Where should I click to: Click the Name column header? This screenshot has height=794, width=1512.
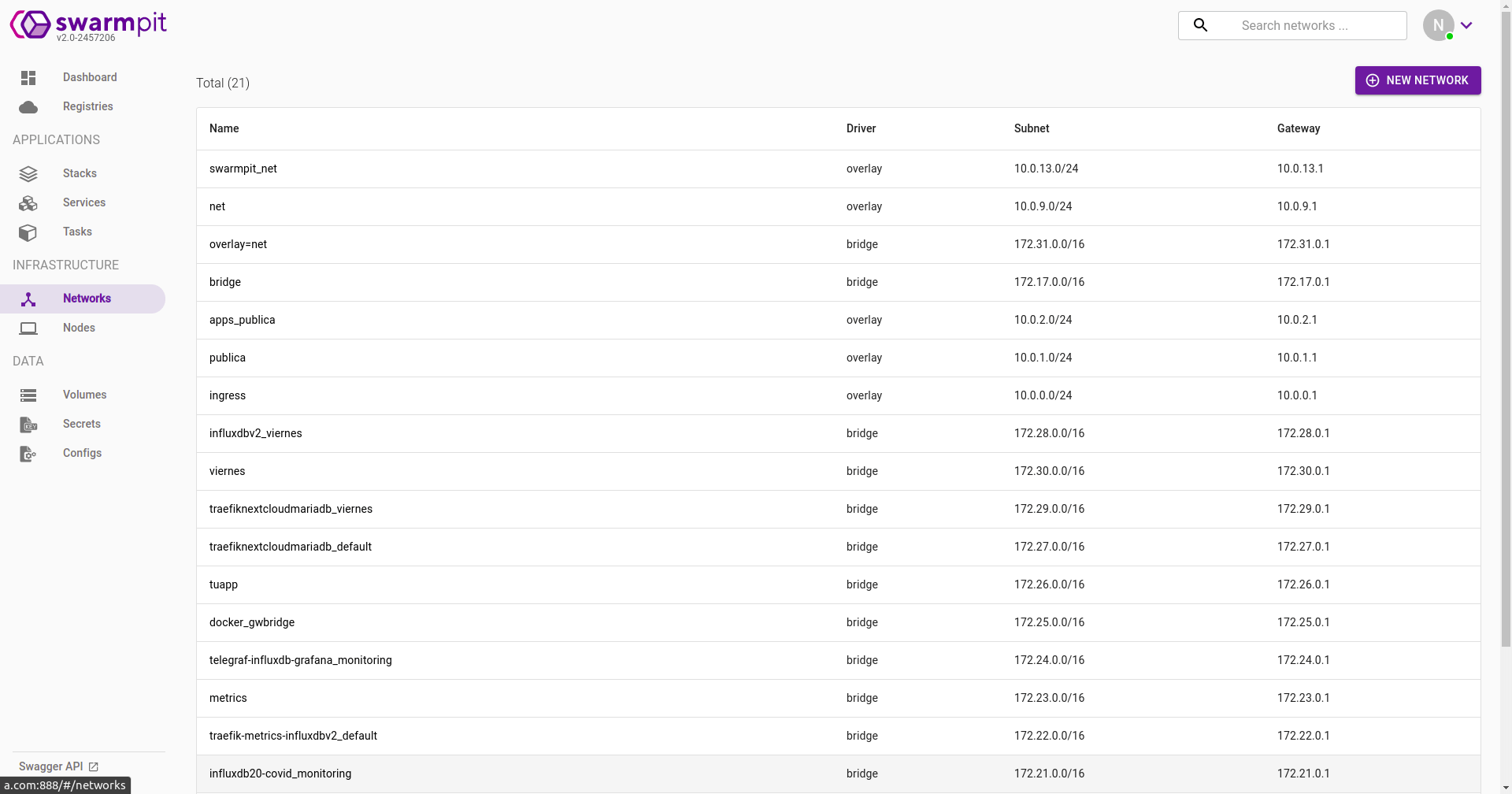[x=224, y=128]
